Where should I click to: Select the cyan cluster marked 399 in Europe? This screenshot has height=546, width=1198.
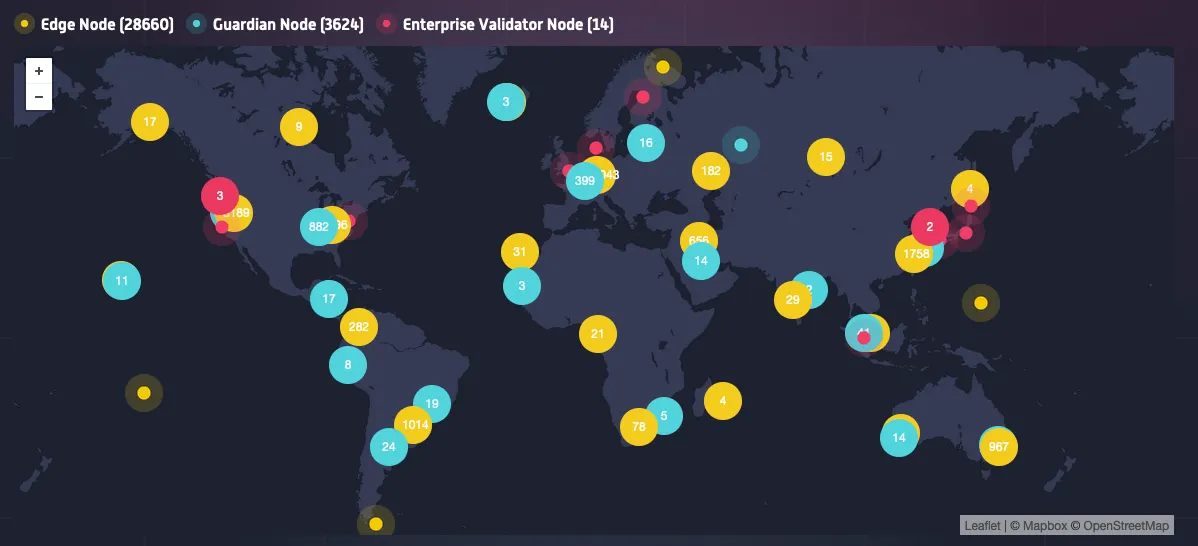point(584,181)
